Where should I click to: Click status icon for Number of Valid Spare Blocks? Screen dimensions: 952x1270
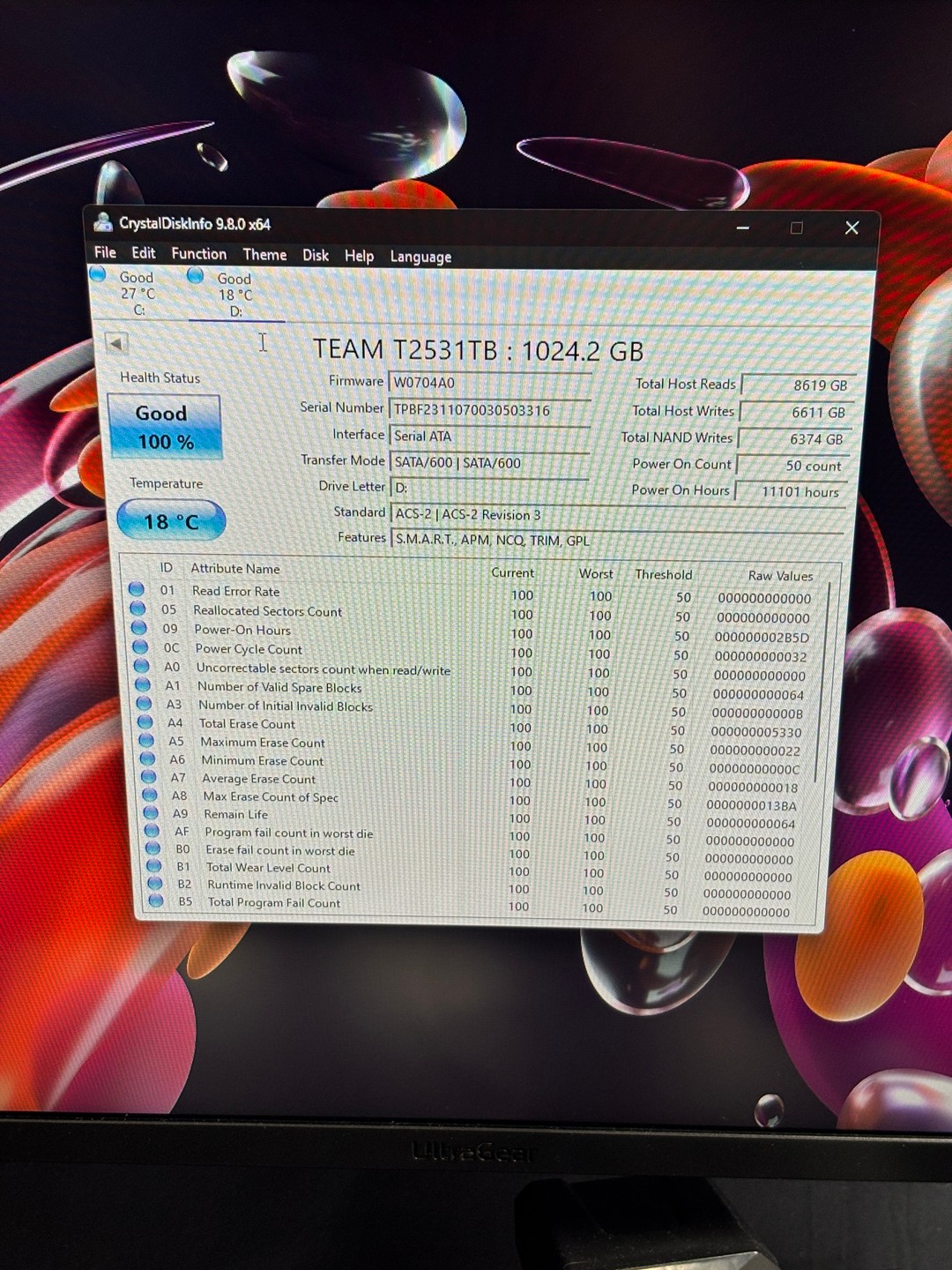point(143,685)
